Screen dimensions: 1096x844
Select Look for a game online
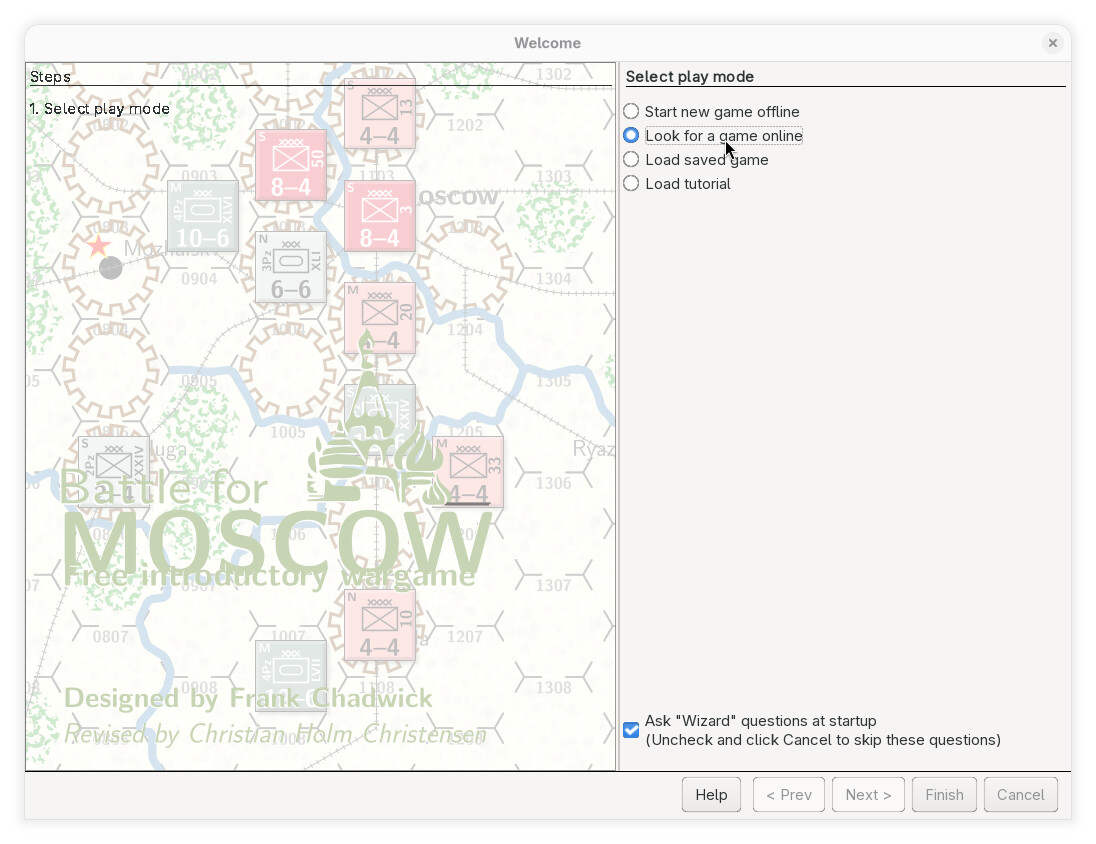(631, 136)
